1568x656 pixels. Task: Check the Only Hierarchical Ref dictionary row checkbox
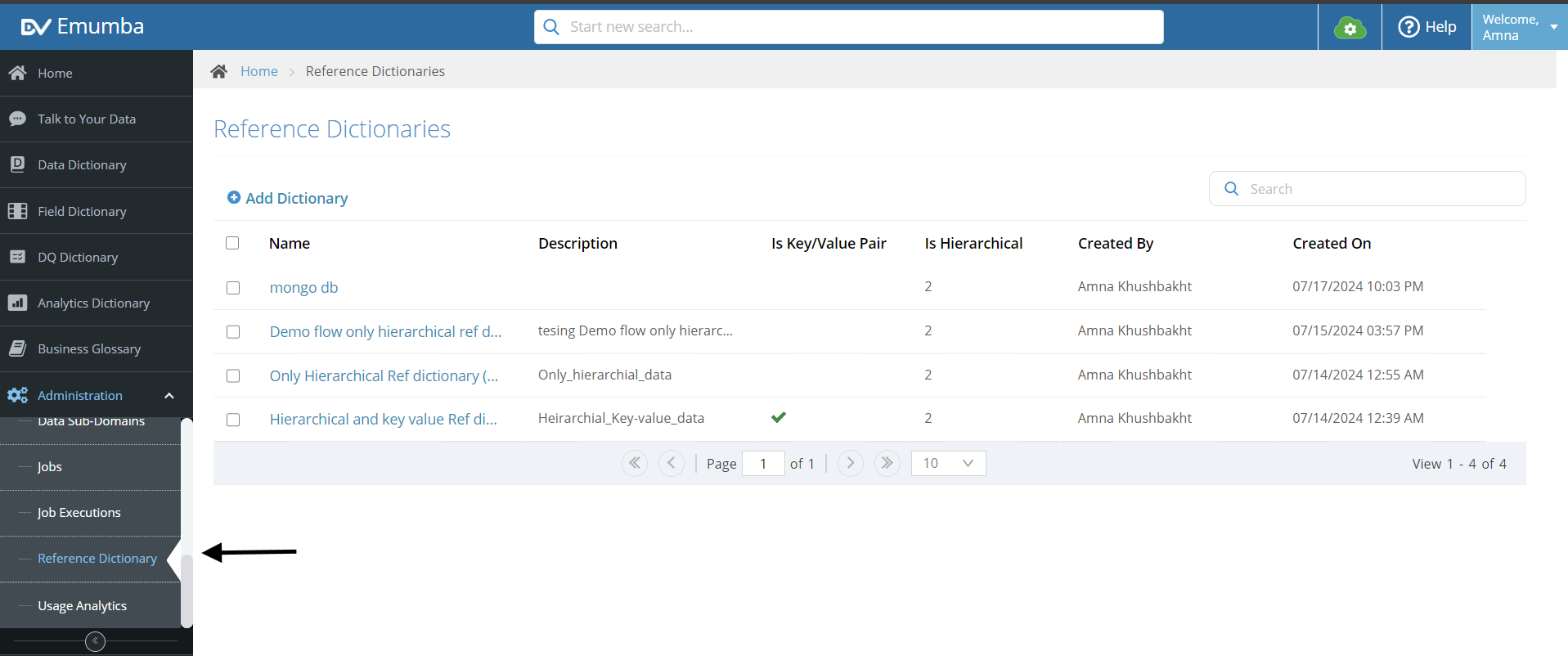click(233, 376)
